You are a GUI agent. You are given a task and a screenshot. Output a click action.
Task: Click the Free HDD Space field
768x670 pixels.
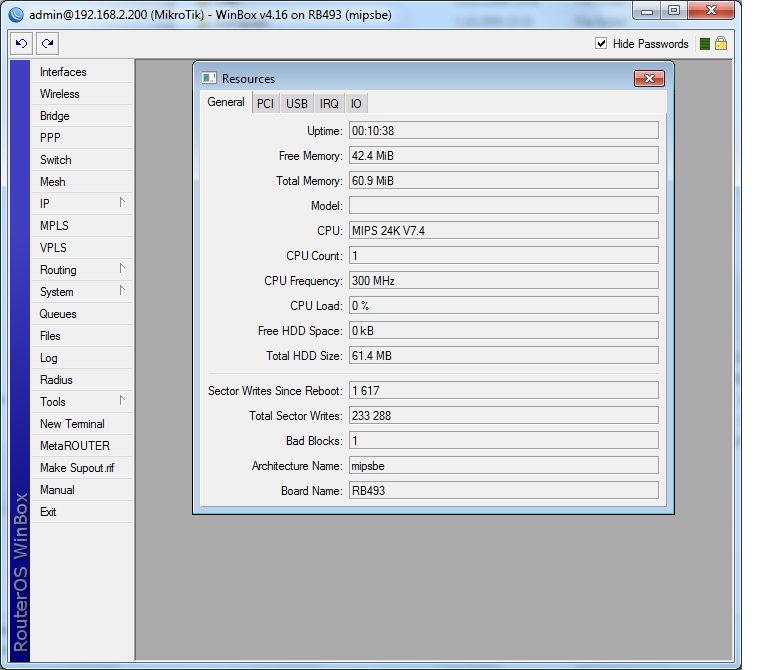tap(504, 331)
